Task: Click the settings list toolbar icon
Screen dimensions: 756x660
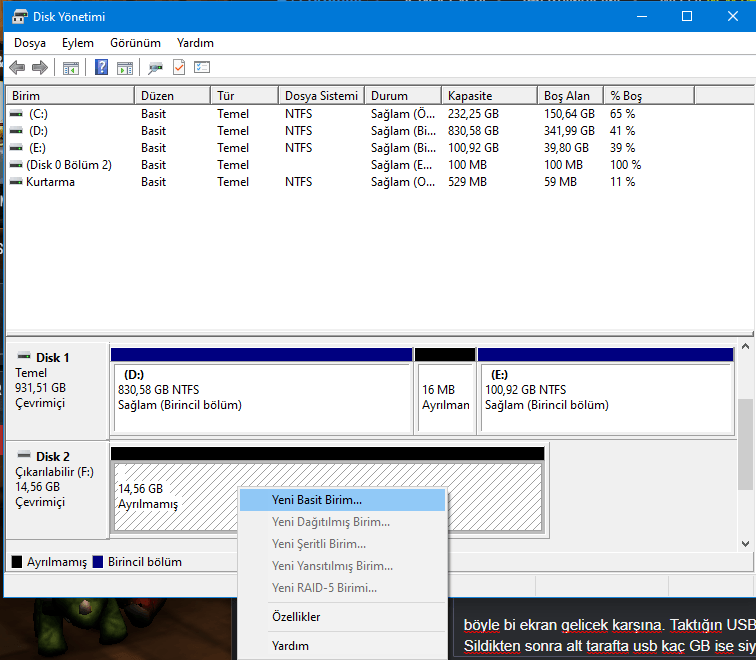Action: 202,67
